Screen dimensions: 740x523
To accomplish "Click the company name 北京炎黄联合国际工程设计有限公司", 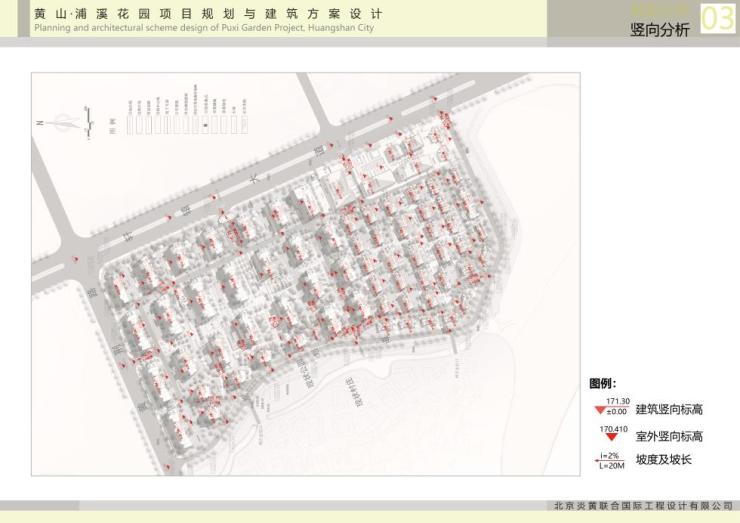I will tap(643, 506).
